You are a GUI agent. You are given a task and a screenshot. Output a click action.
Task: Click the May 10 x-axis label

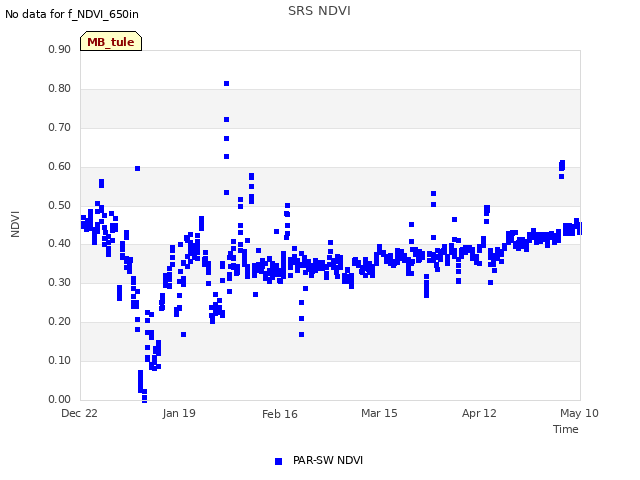coord(579,413)
